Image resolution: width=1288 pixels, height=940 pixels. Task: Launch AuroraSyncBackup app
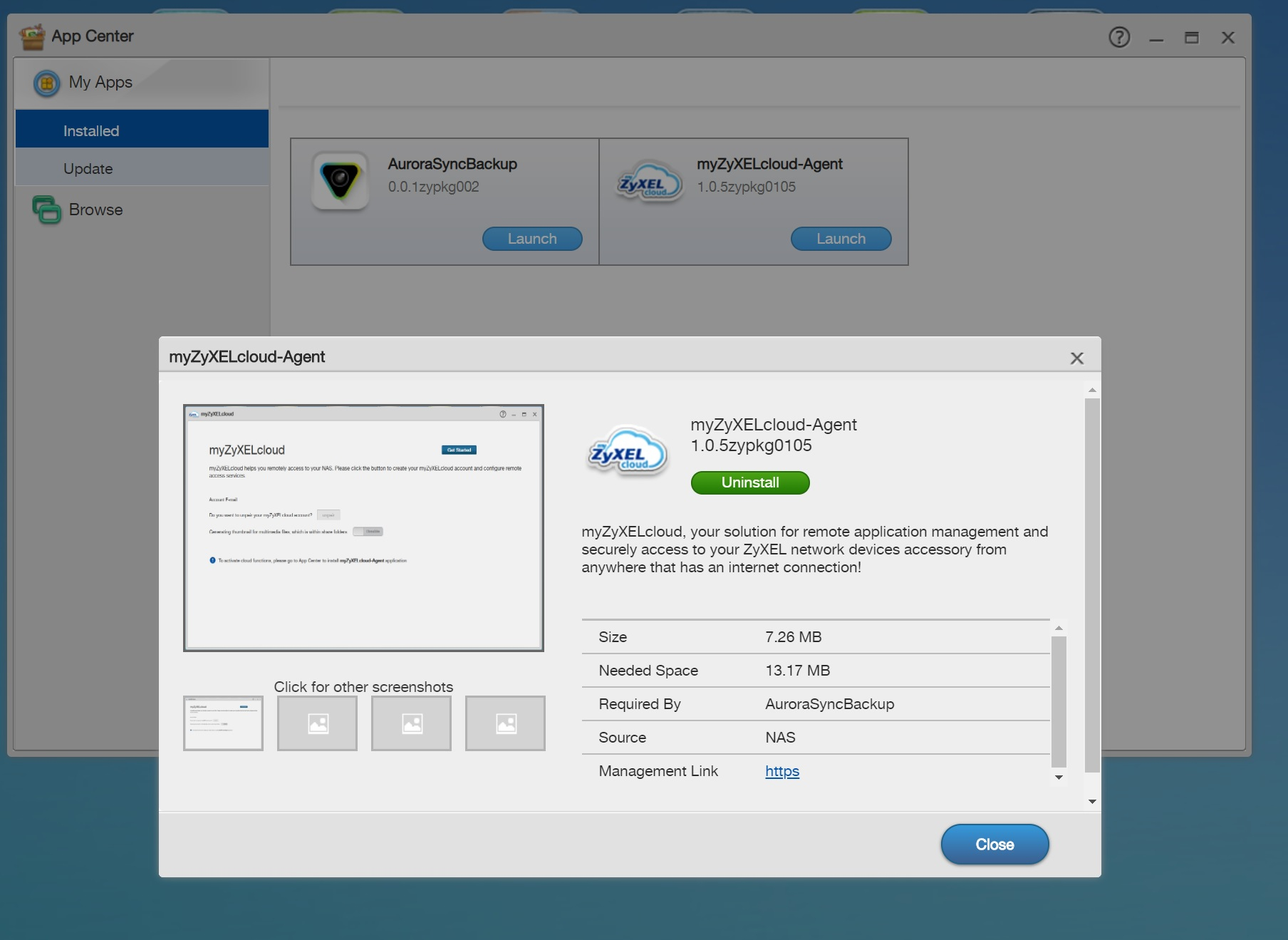[x=532, y=239]
